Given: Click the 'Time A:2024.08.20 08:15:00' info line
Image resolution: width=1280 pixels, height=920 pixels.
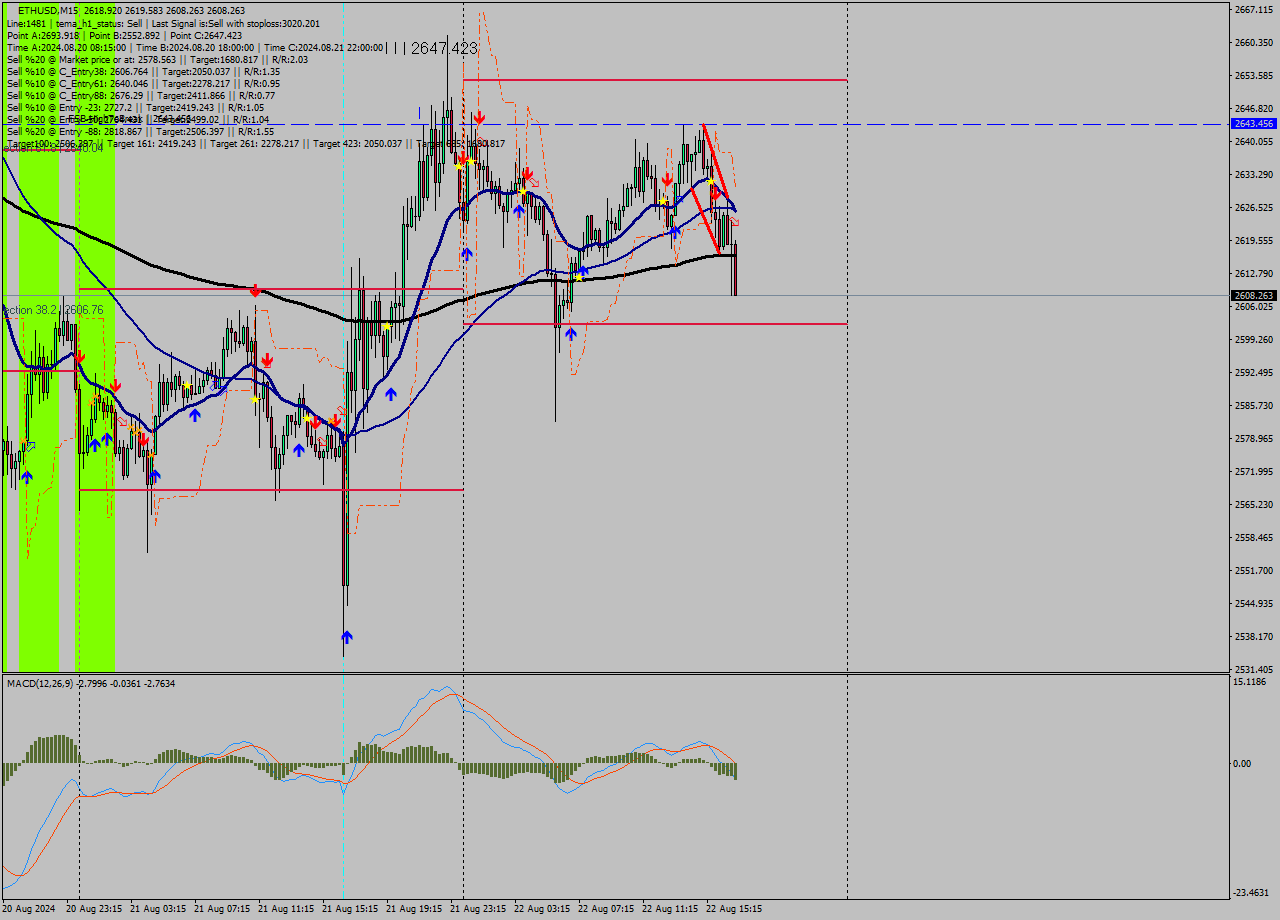Looking at the screenshot, I should pyautogui.click(x=195, y=47).
